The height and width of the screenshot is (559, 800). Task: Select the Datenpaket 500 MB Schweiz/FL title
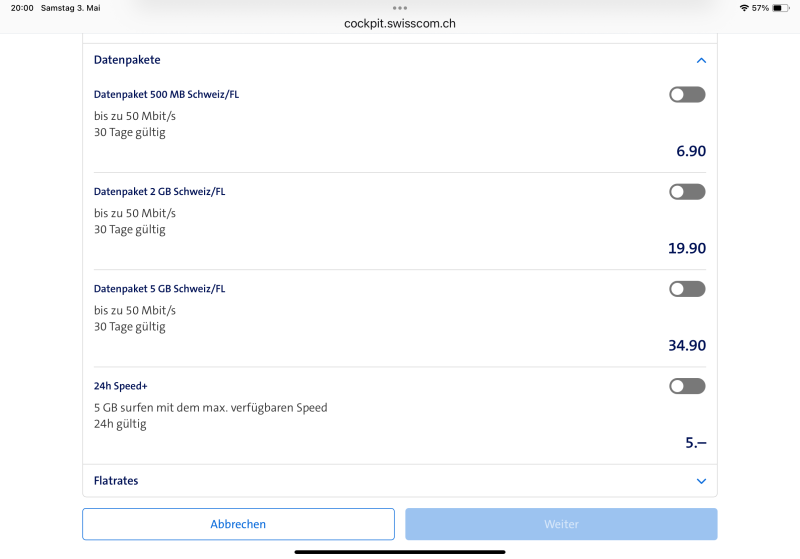coord(166,95)
